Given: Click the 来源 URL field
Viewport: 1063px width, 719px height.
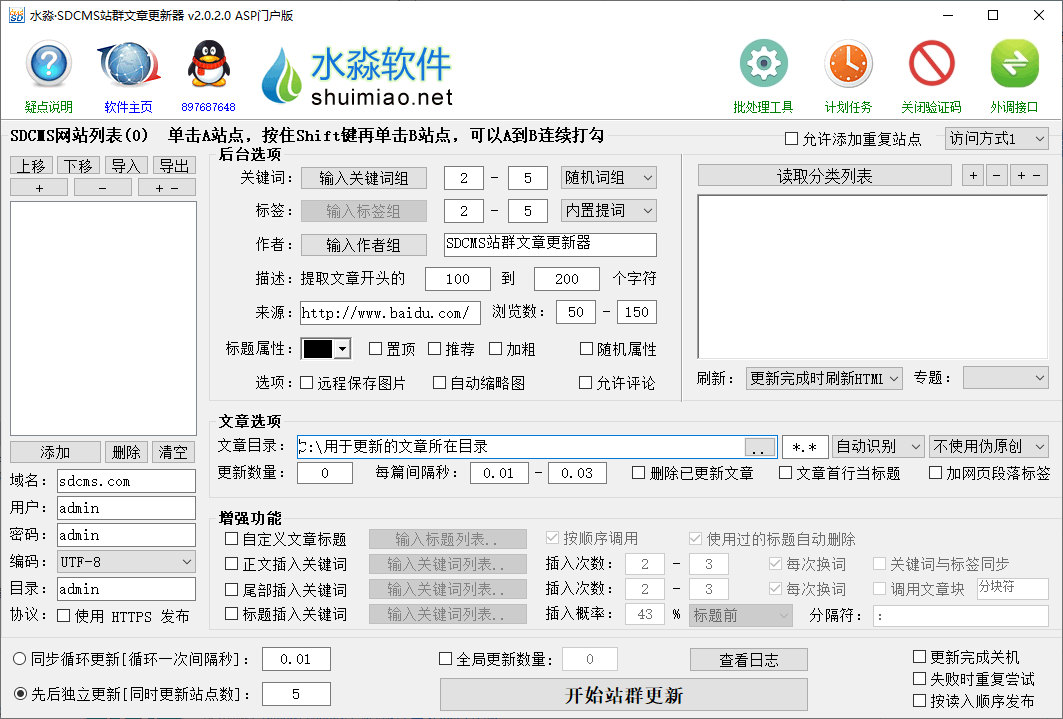Looking at the screenshot, I should [390, 312].
